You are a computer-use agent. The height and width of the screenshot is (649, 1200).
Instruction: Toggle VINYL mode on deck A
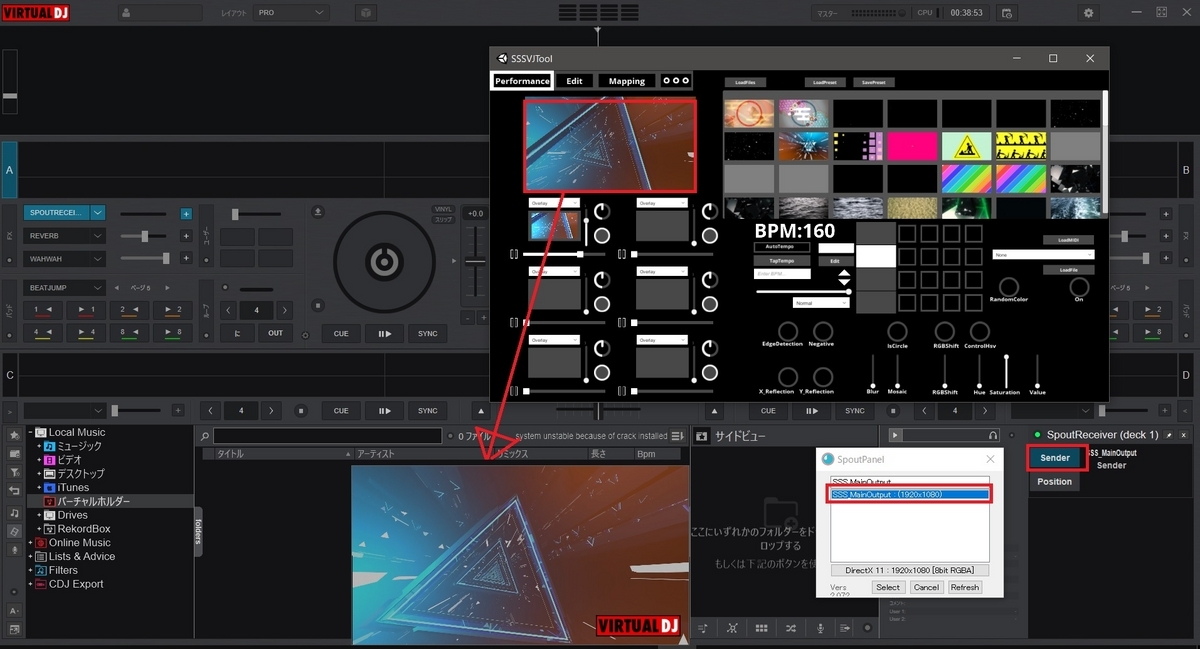tap(442, 209)
